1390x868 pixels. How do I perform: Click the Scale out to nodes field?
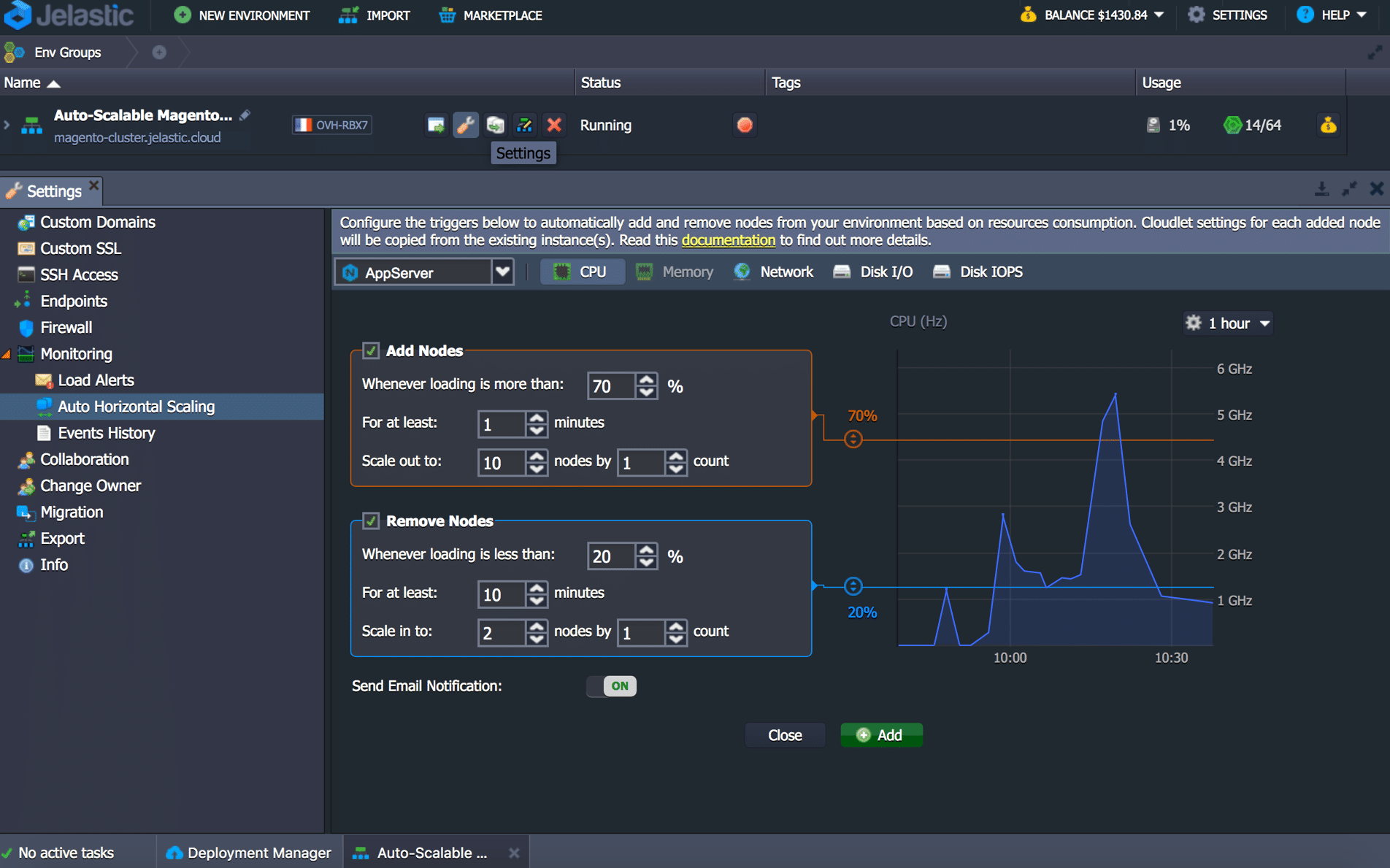[x=502, y=462]
